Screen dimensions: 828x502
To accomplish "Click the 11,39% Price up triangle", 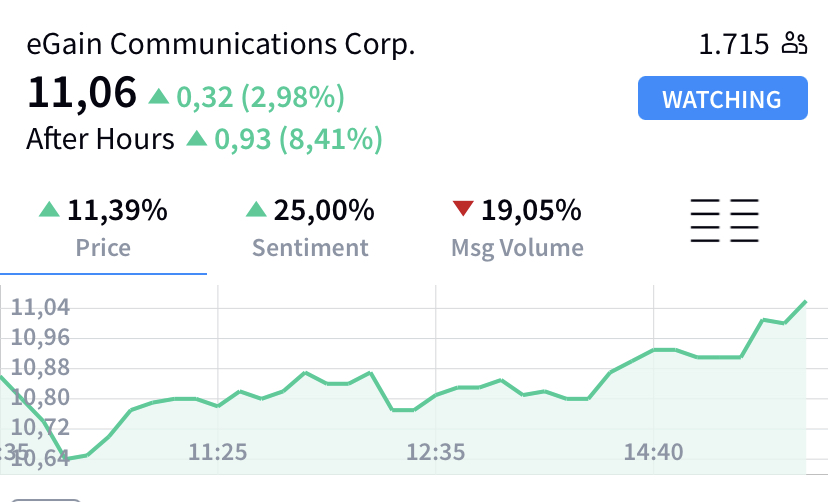I will 49,209.
